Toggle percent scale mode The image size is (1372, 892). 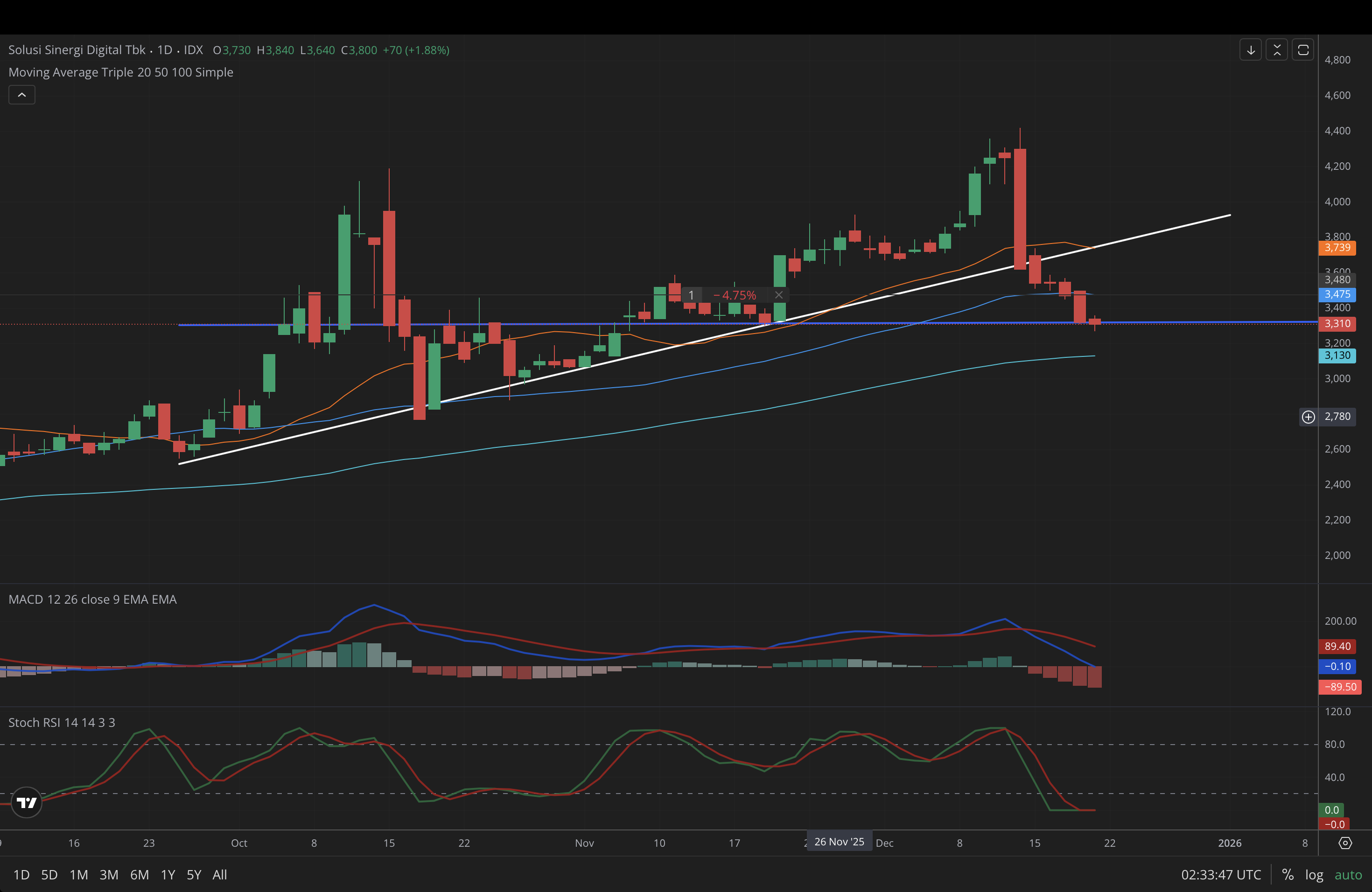pos(1287,875)
